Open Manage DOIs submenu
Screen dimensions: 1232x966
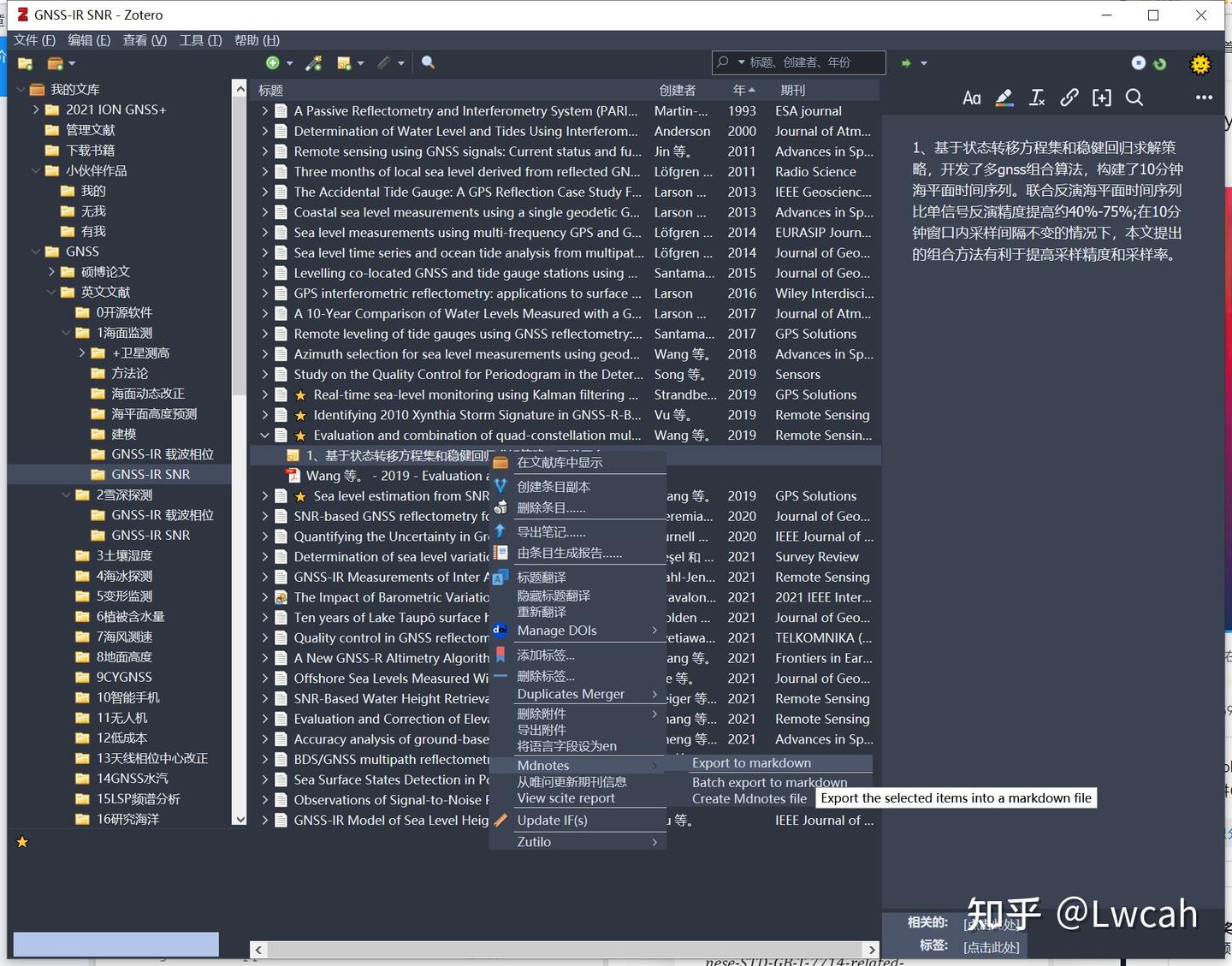click(x=577, y=631)
